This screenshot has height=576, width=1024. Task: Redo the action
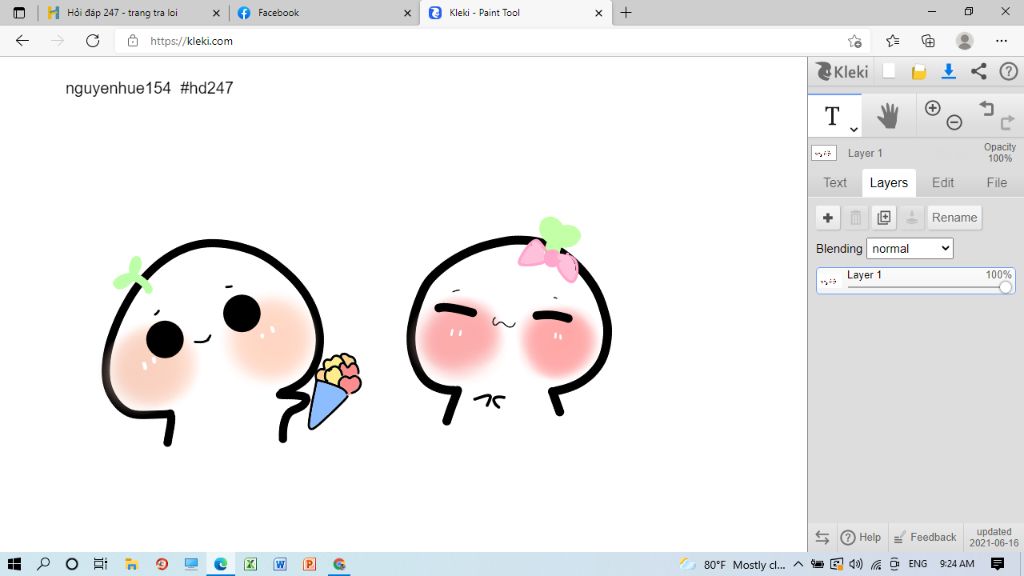[x=1007, y=122]
